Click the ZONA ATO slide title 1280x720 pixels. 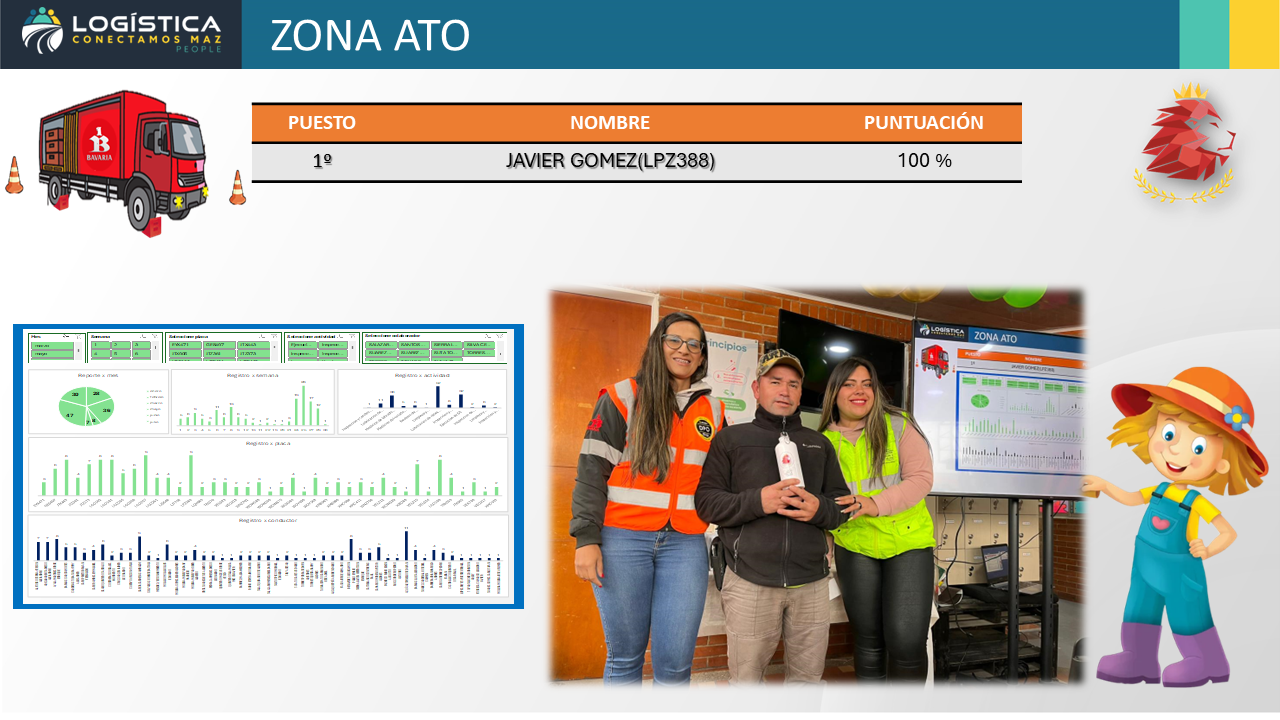[370, 36]
